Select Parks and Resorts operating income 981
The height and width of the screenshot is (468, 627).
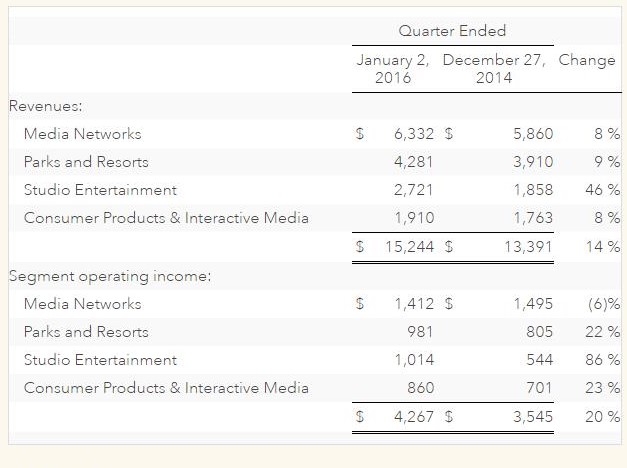(420, 332)
